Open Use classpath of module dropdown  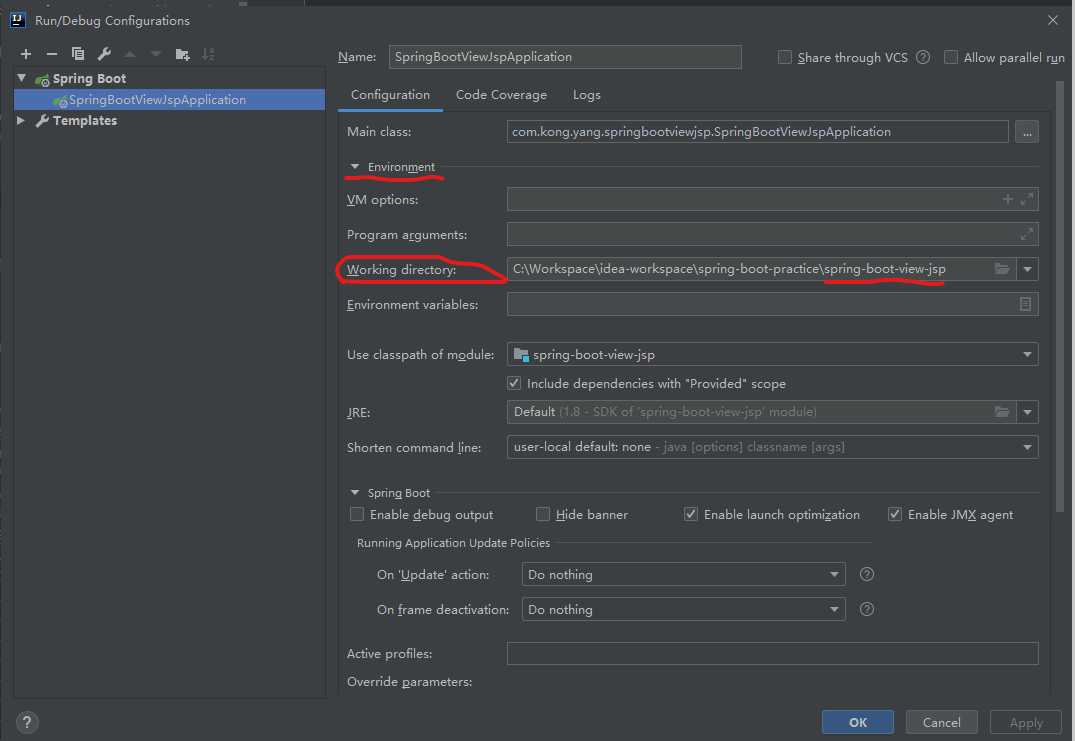coord(1027,354)
